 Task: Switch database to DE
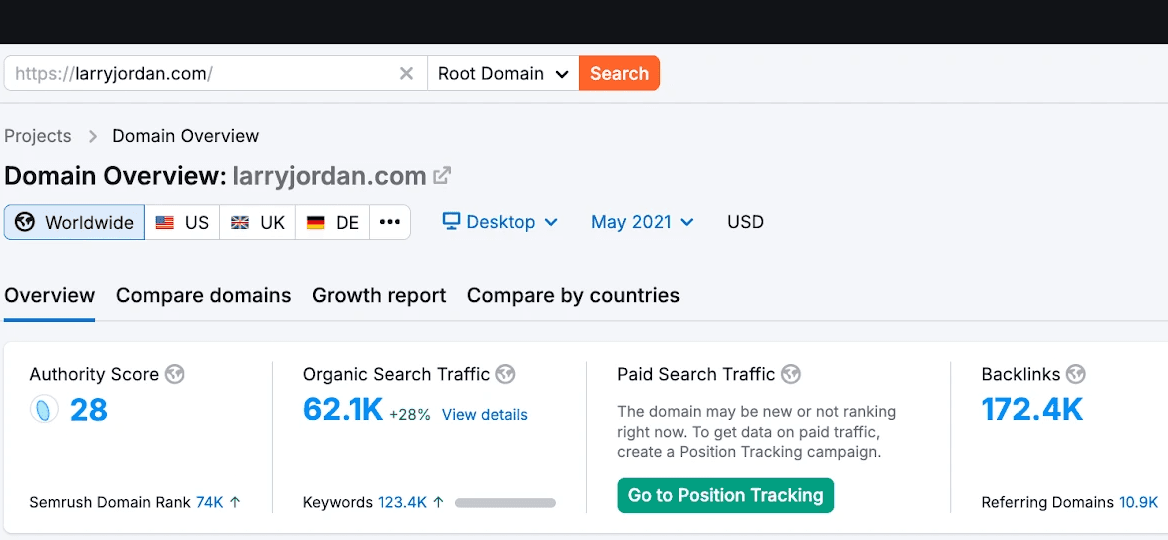coord(332,222)
